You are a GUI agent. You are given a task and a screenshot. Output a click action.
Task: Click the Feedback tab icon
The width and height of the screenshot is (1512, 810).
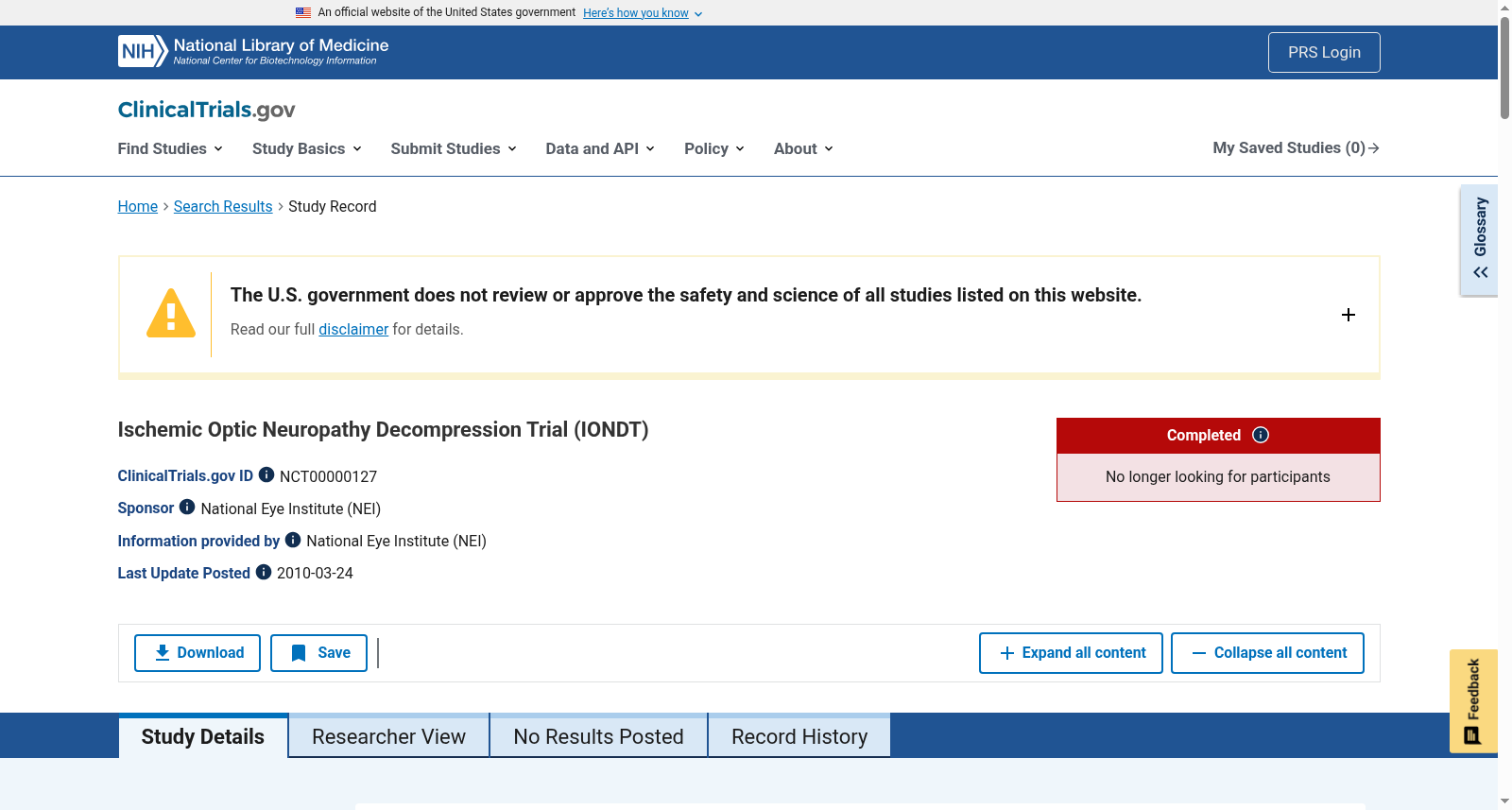point(1472,735)
